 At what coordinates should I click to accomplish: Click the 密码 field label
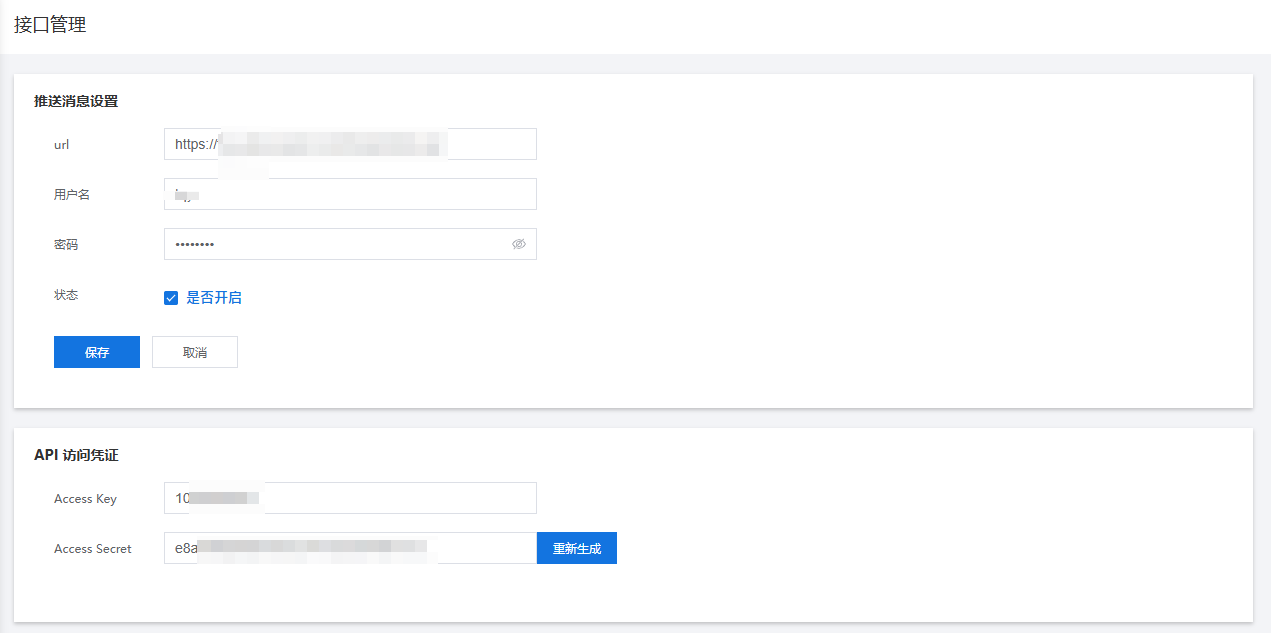[x=66, y=244]
